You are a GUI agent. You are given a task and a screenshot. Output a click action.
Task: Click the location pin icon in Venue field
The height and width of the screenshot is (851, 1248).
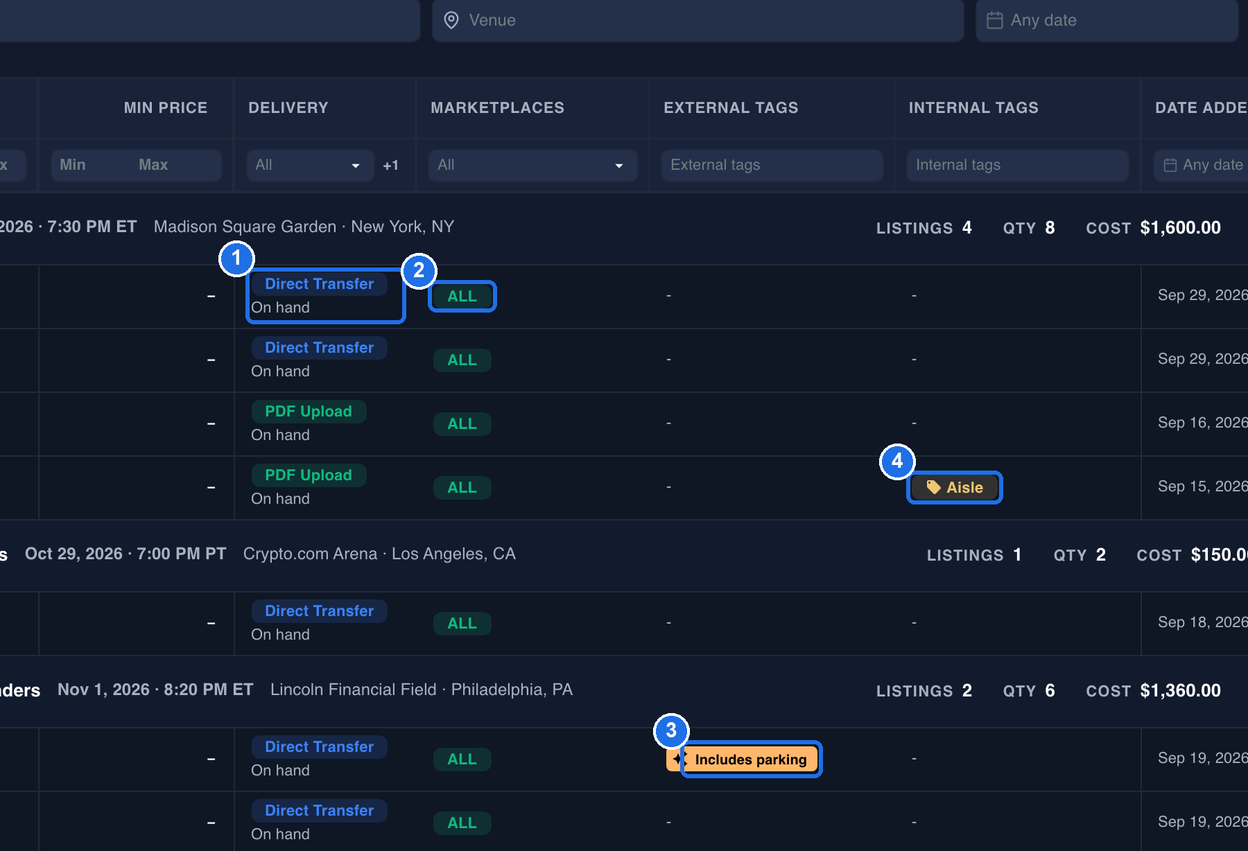click(451, 20)
